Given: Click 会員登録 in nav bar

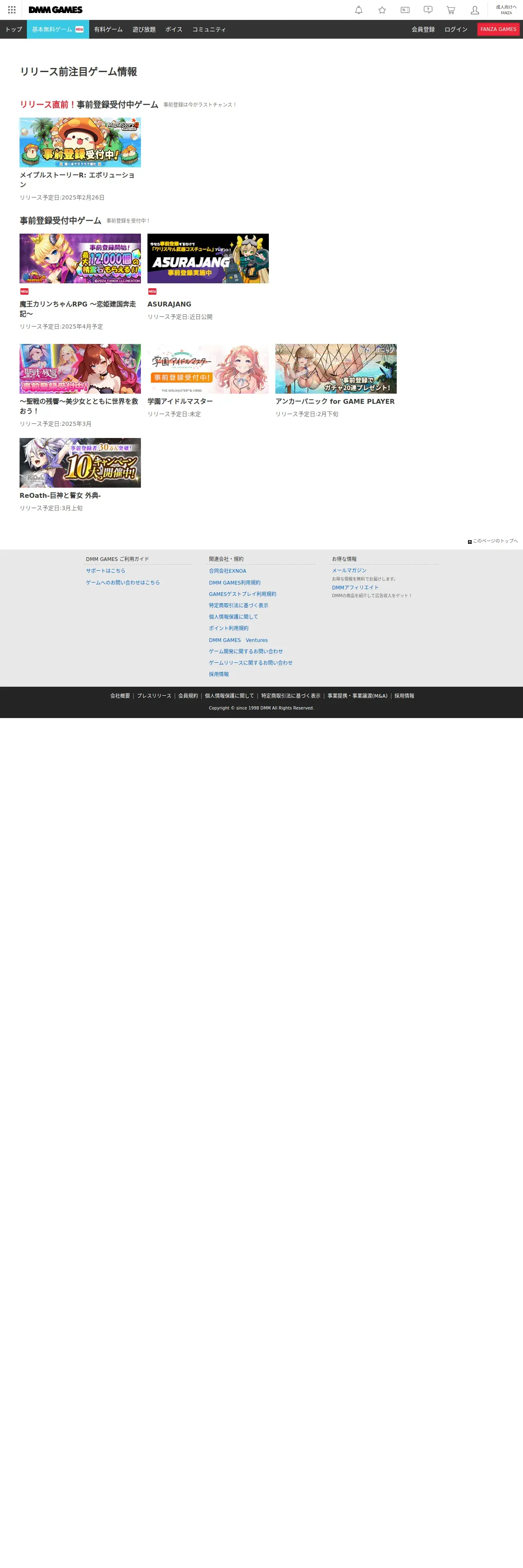Looking at the screenshot, I should click(x=423, y=29).
